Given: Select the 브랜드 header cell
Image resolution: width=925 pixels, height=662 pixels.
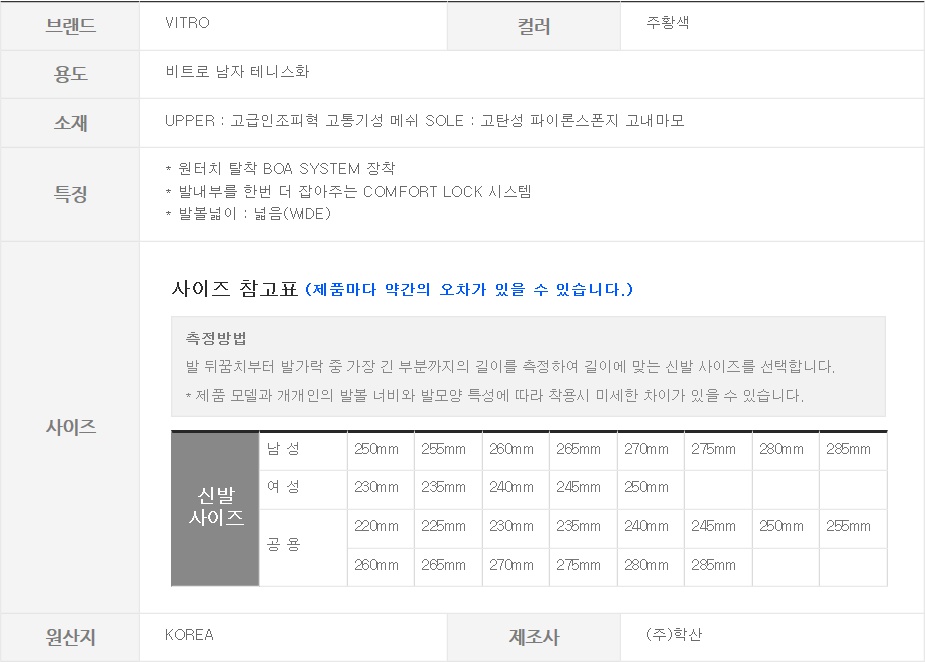Looking at the screenshot, I should [x=70, y=26].
